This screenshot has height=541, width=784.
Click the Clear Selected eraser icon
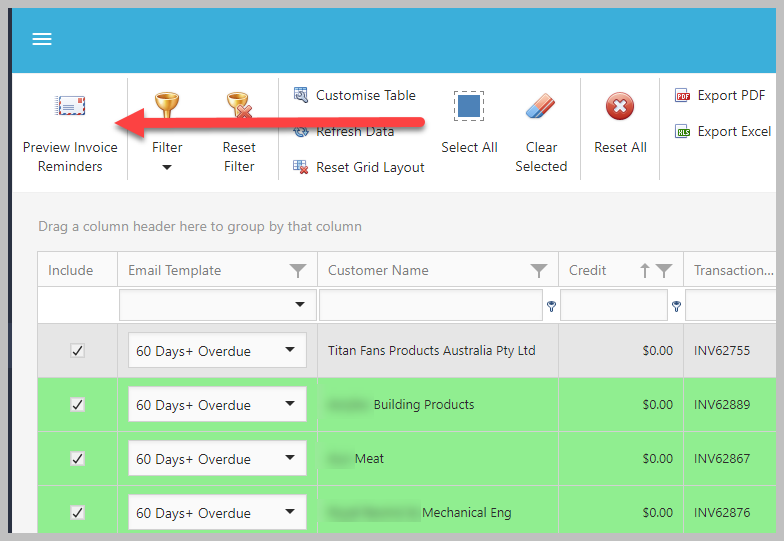tap(540, 106)
